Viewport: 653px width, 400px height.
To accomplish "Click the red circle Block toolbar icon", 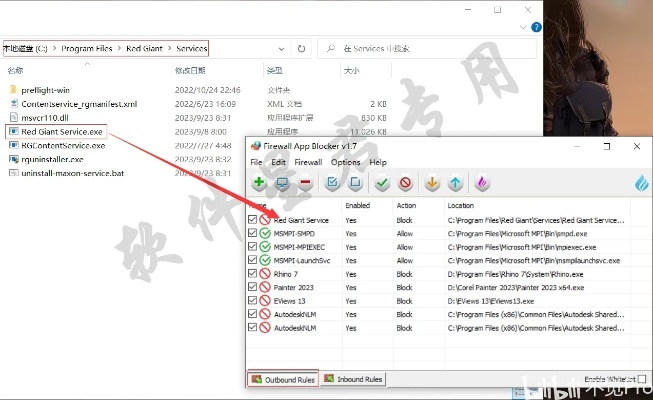I will coord(405,182).
